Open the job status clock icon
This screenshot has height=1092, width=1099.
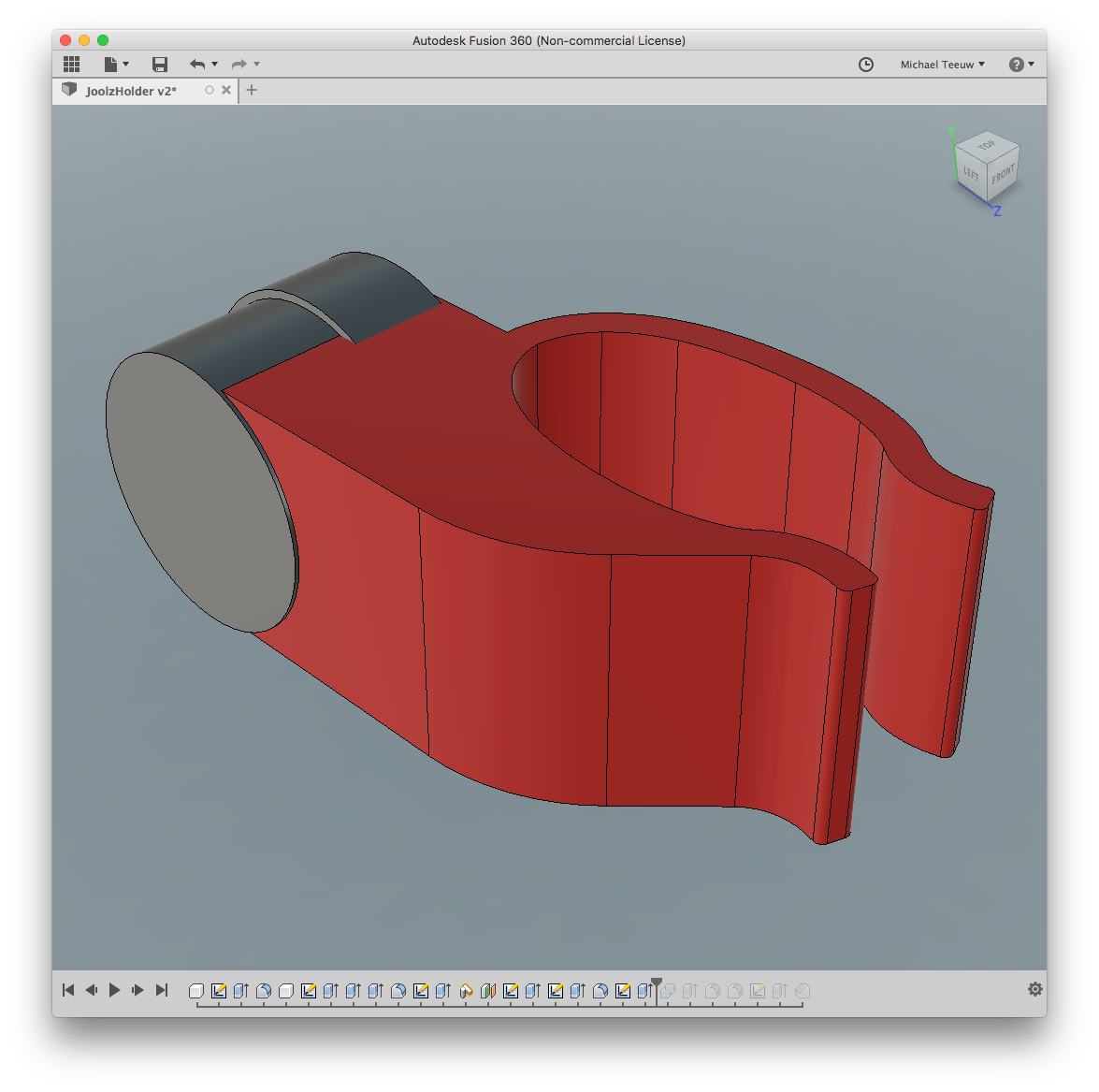coord(866,65)
